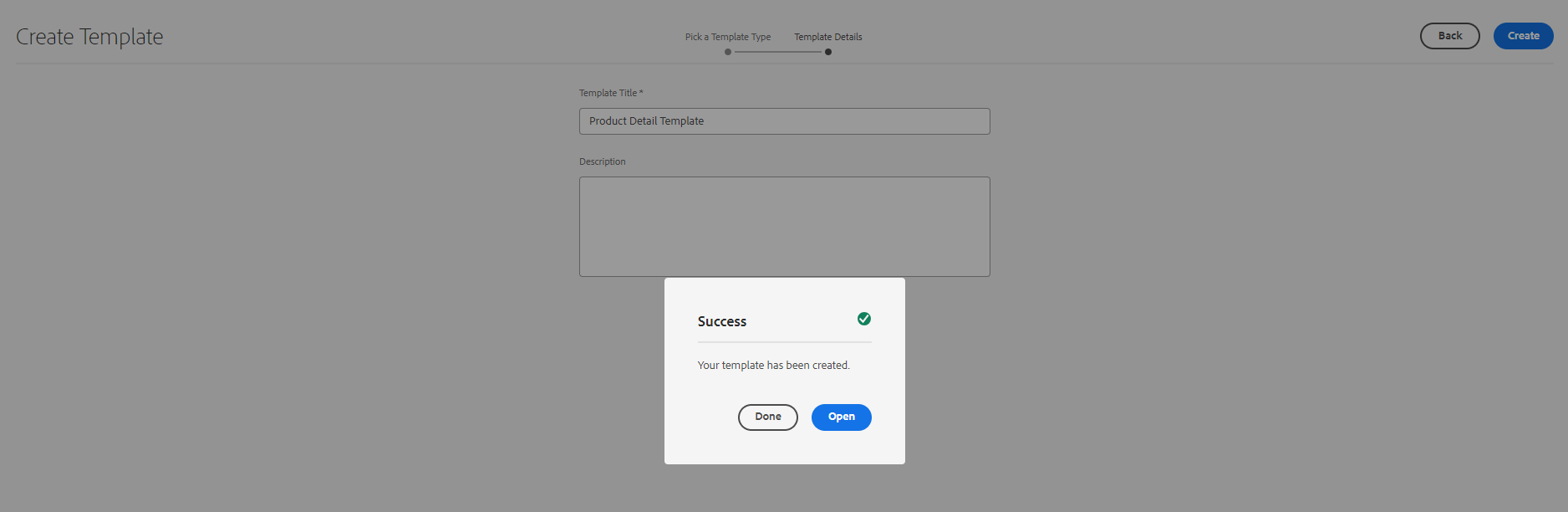Screen dimensions: 1568x512
Task: Click the 'Your template has been created' message
Action: pyautogui.click(x=773, y=366)
